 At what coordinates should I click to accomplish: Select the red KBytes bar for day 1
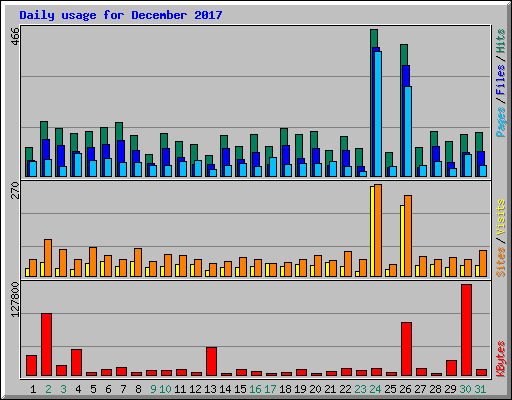pos(31,365)
